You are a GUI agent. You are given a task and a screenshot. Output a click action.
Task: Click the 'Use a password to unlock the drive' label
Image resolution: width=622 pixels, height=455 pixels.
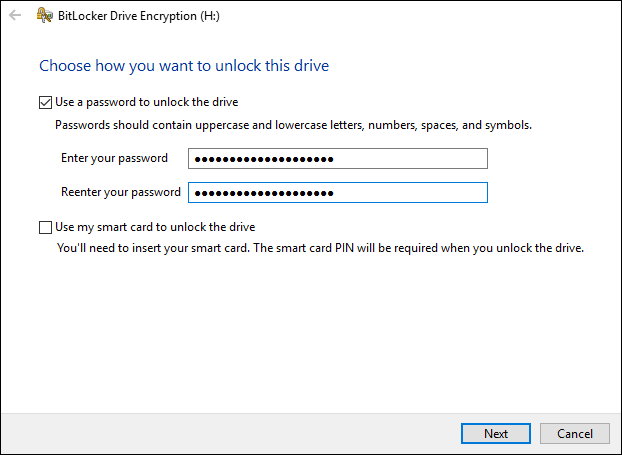coord(146,102)
